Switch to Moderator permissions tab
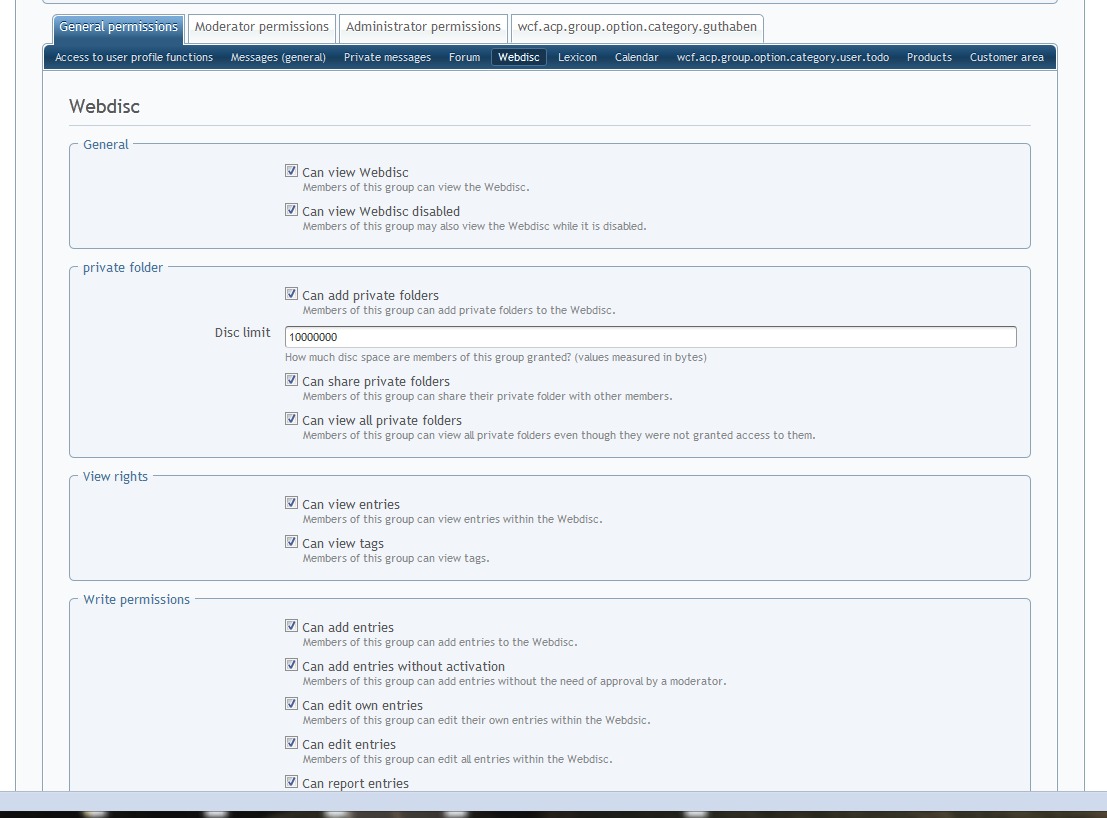This screenshot has width=1107, height=818. (261, 27)
